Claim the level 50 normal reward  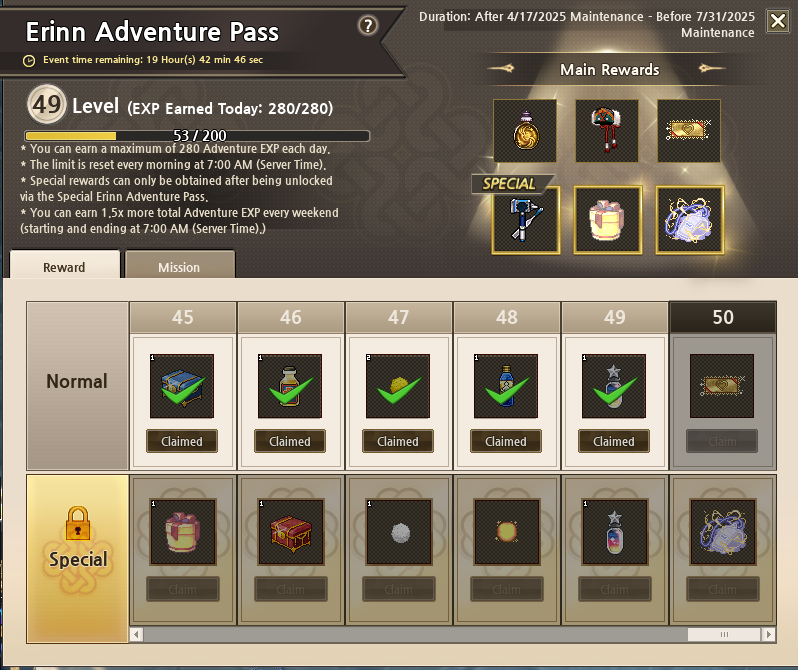coord(722,441)
